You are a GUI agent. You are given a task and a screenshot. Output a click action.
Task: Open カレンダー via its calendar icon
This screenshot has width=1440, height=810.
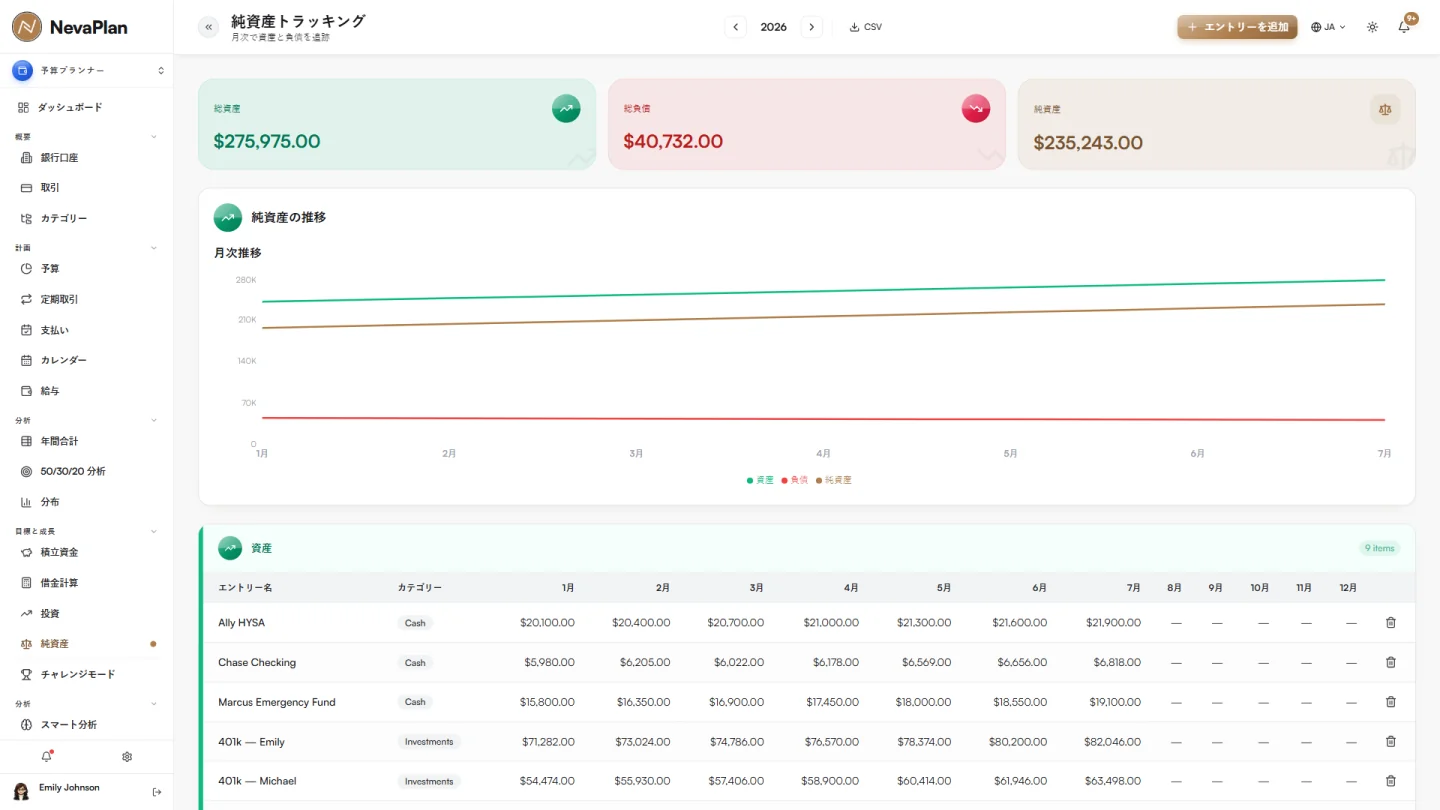[27, 360]
